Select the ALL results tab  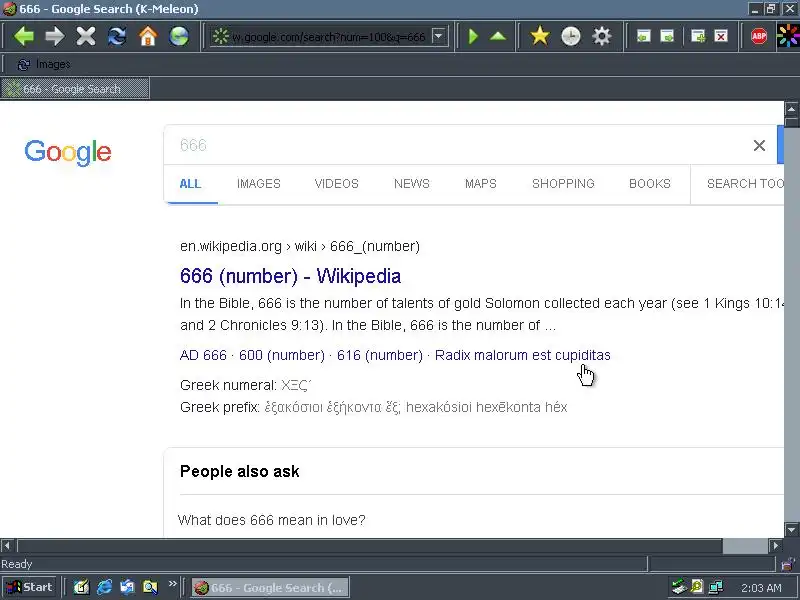click(190, 184)
